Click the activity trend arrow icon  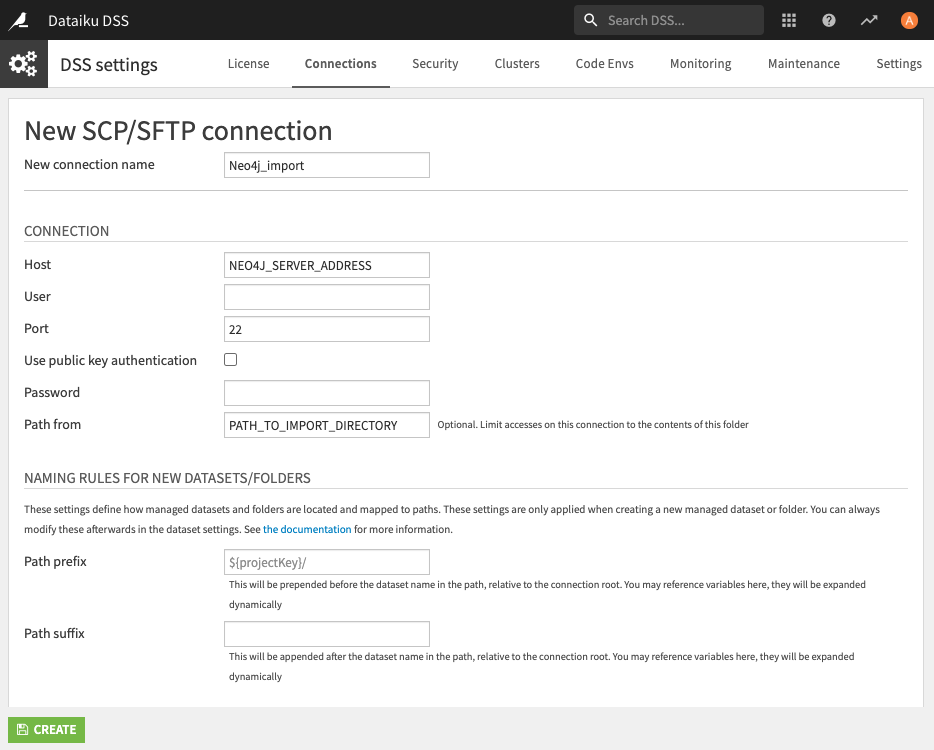click(869, 20)
